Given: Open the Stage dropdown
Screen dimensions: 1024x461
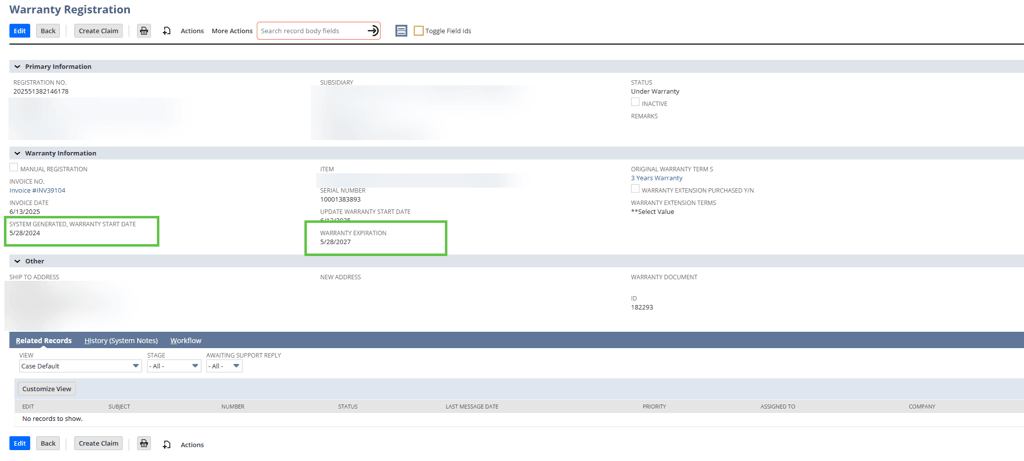Looking at the screenshot, I should pyautogui.click(x=174, y=366).
